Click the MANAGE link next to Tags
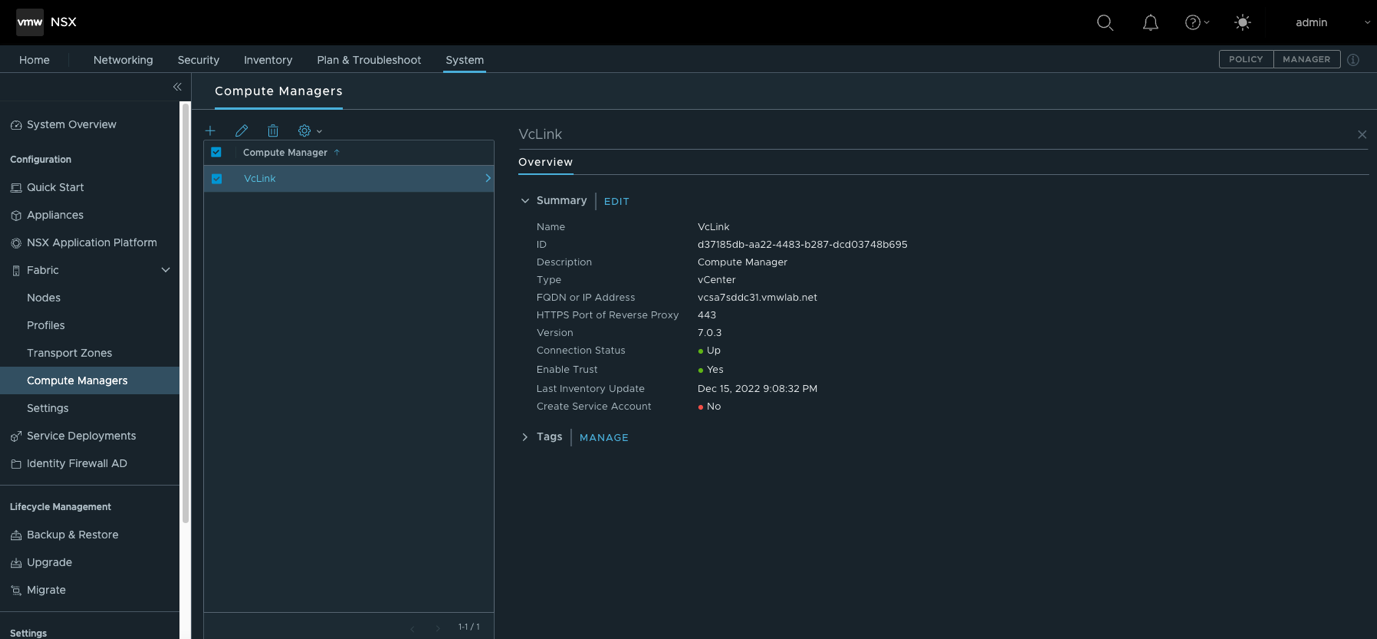 click(604, 438)
